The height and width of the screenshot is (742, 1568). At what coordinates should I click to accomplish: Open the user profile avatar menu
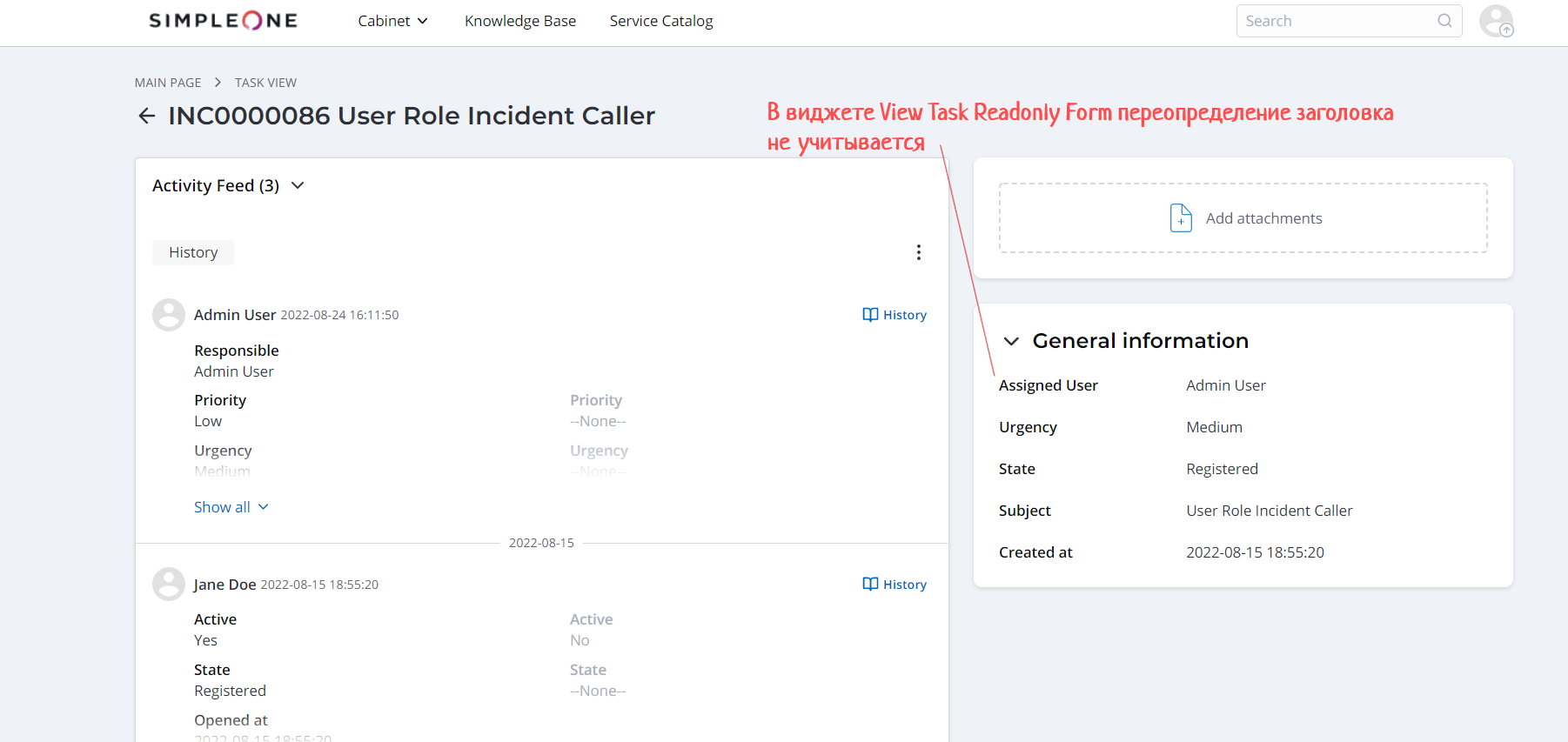[x=1496, y=21]
